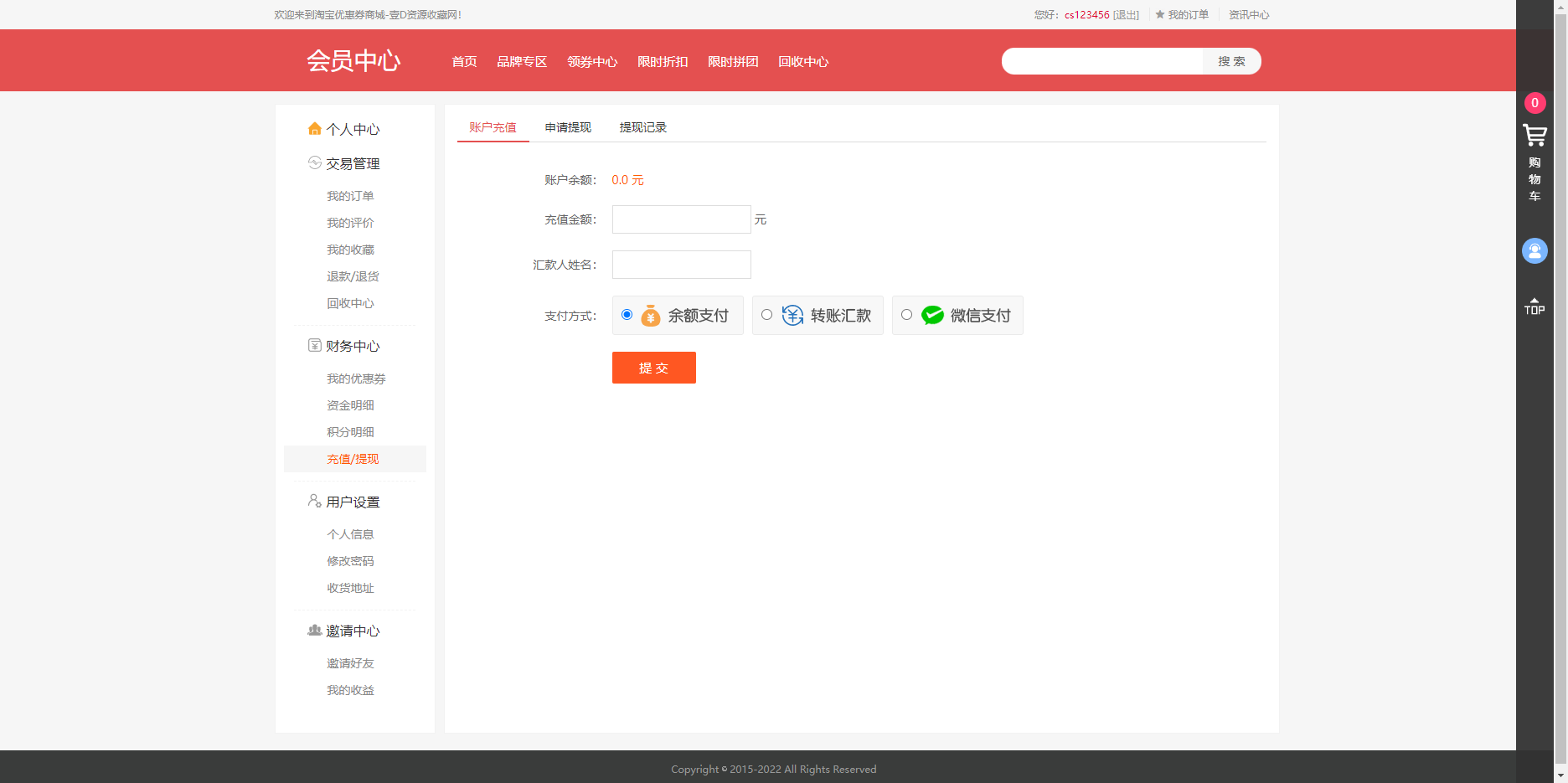The height and width of the screenshot is (783, 1568).
Task: Expand the 用户设置 section
Action: click(x=353, y=501)
